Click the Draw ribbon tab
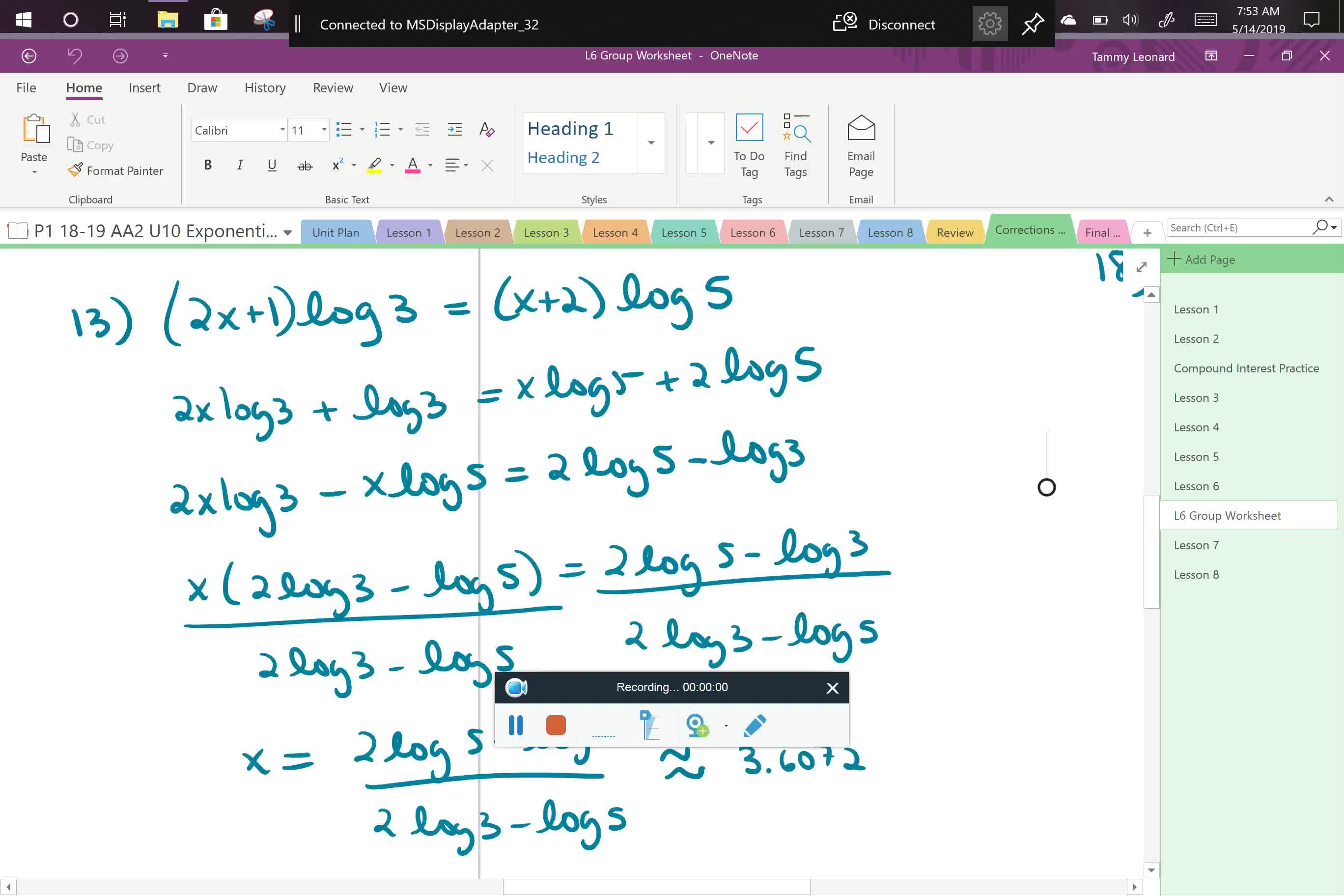This screenshot has height=896, width=1344. point(202,87)
